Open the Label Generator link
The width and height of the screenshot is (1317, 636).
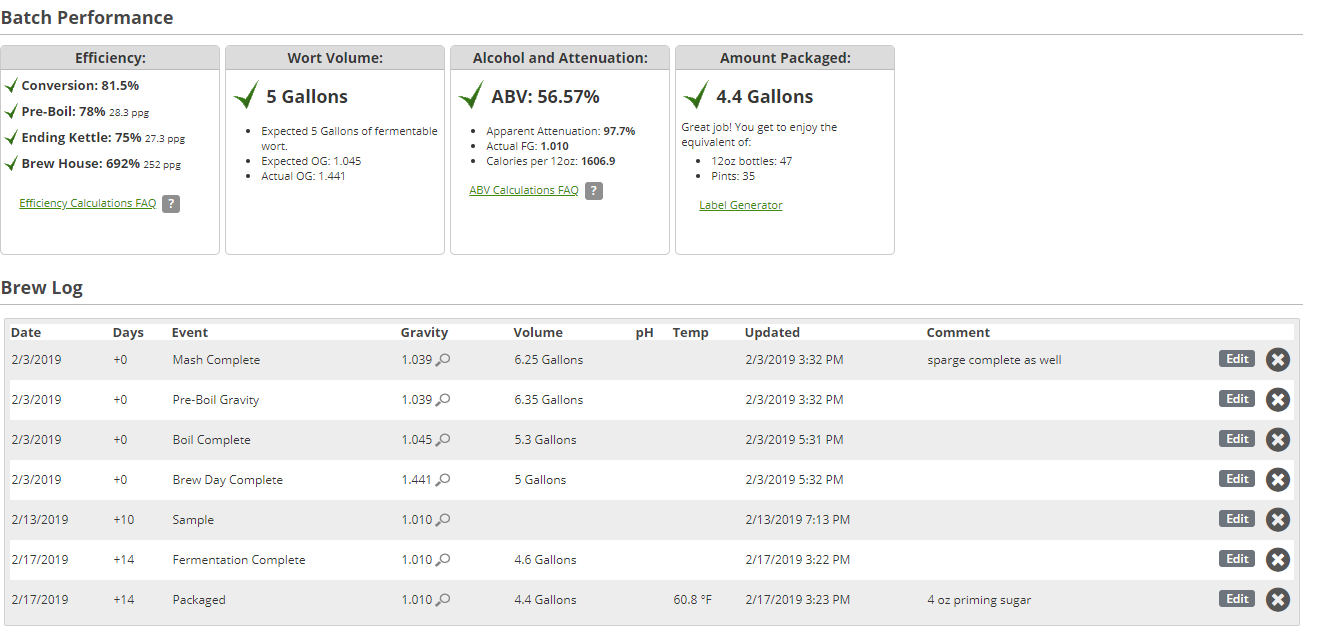[x=740, y=205]
